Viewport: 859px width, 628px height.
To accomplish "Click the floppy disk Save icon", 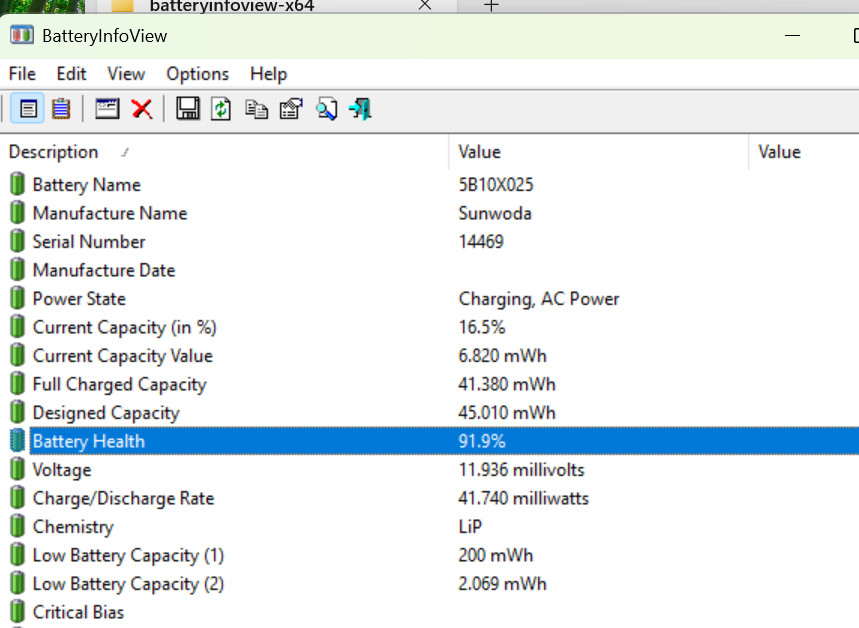I will pyautogui.click(x=187, y=109).
